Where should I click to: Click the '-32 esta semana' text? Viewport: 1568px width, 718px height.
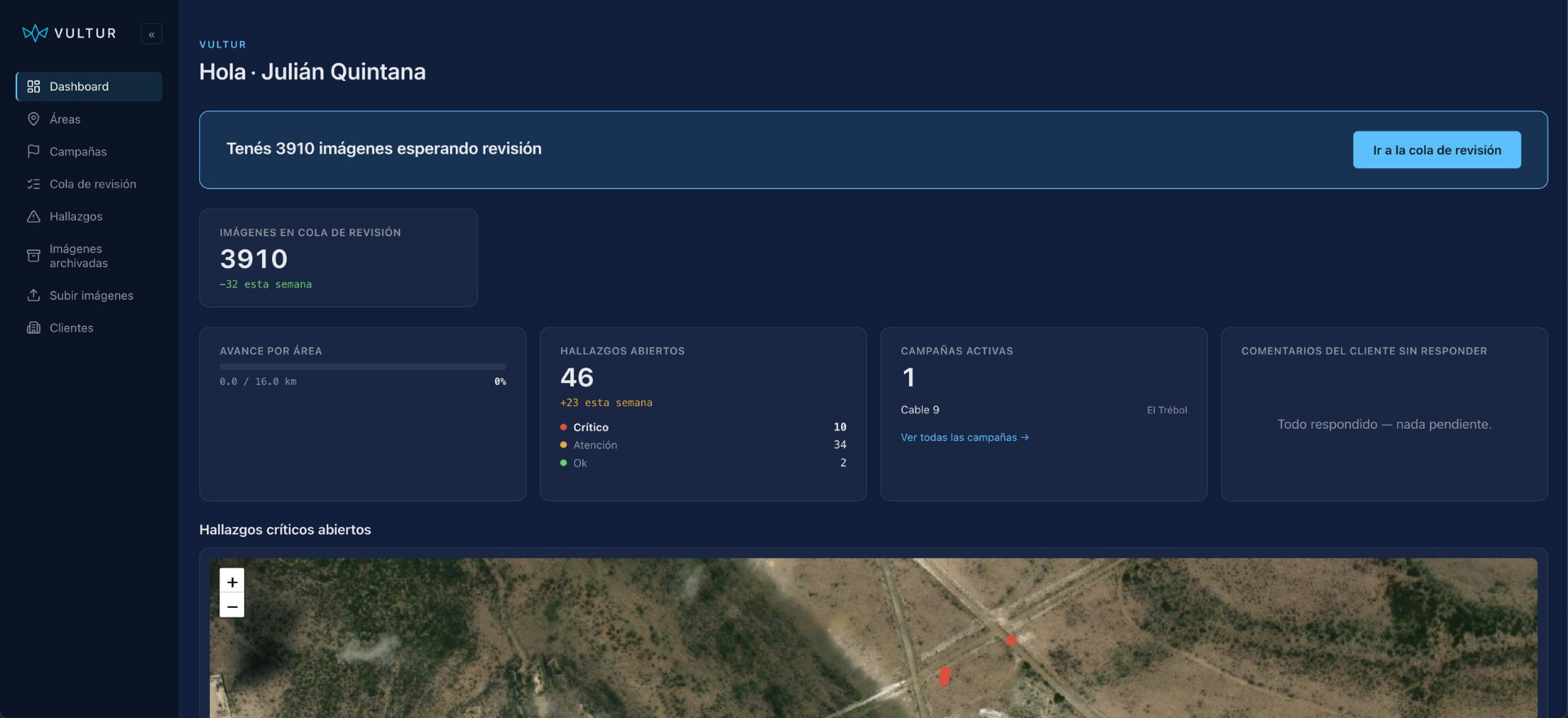coord(265,284)
